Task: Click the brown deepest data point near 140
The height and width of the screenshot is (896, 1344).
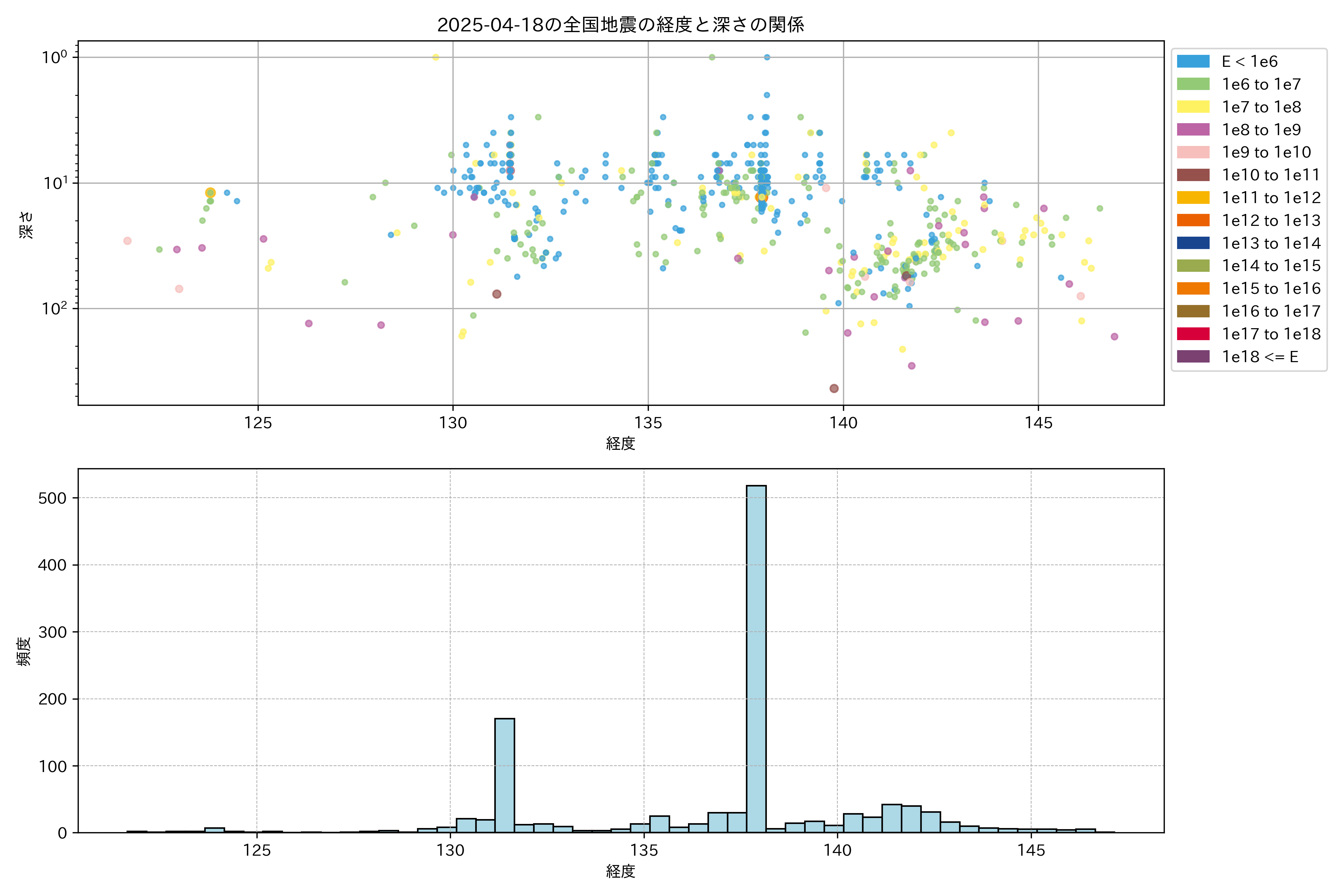Action: coord(834,389)
